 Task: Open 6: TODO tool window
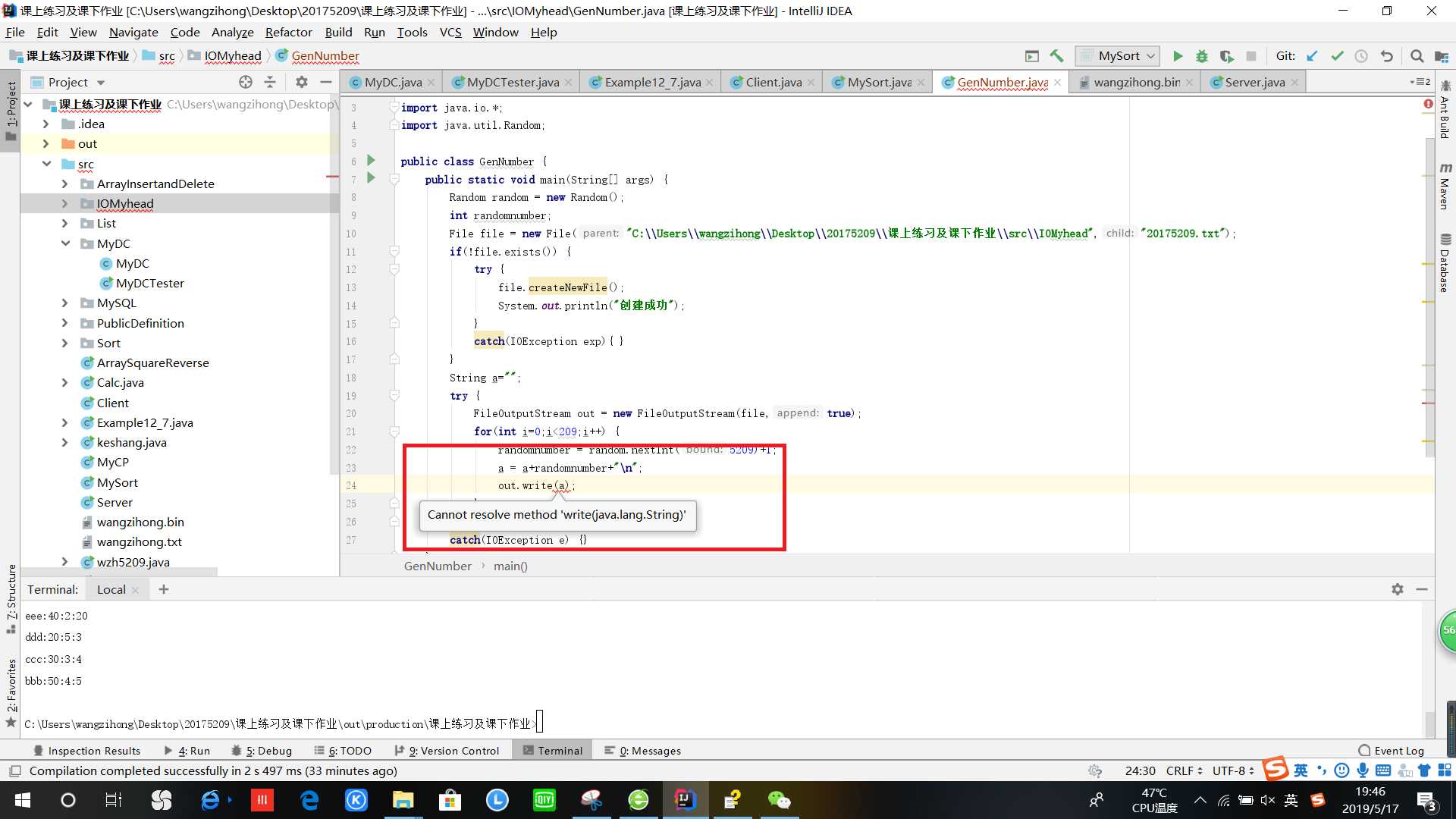343,751
